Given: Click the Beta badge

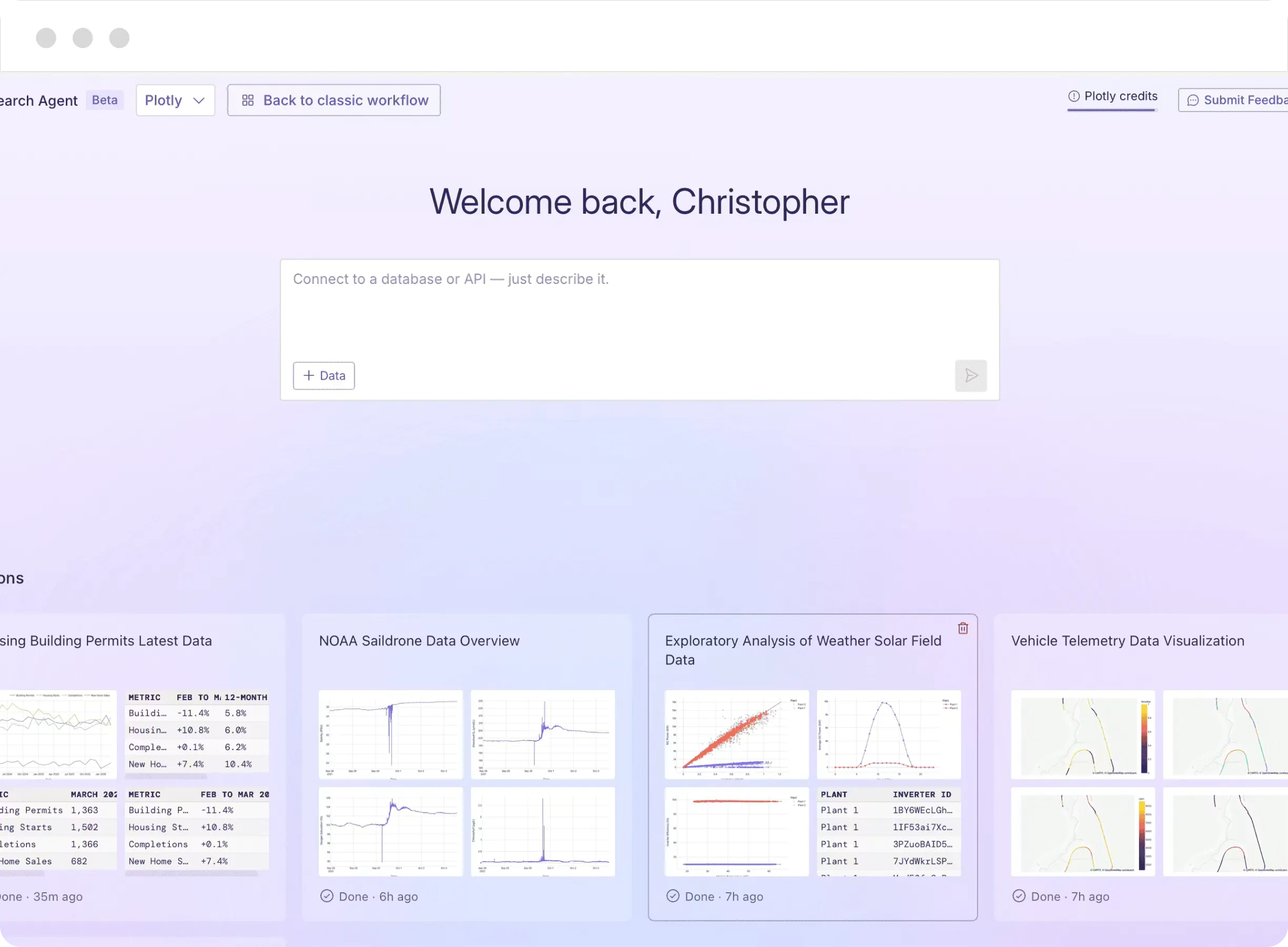Looking at the screenshot, I should 105,99.
